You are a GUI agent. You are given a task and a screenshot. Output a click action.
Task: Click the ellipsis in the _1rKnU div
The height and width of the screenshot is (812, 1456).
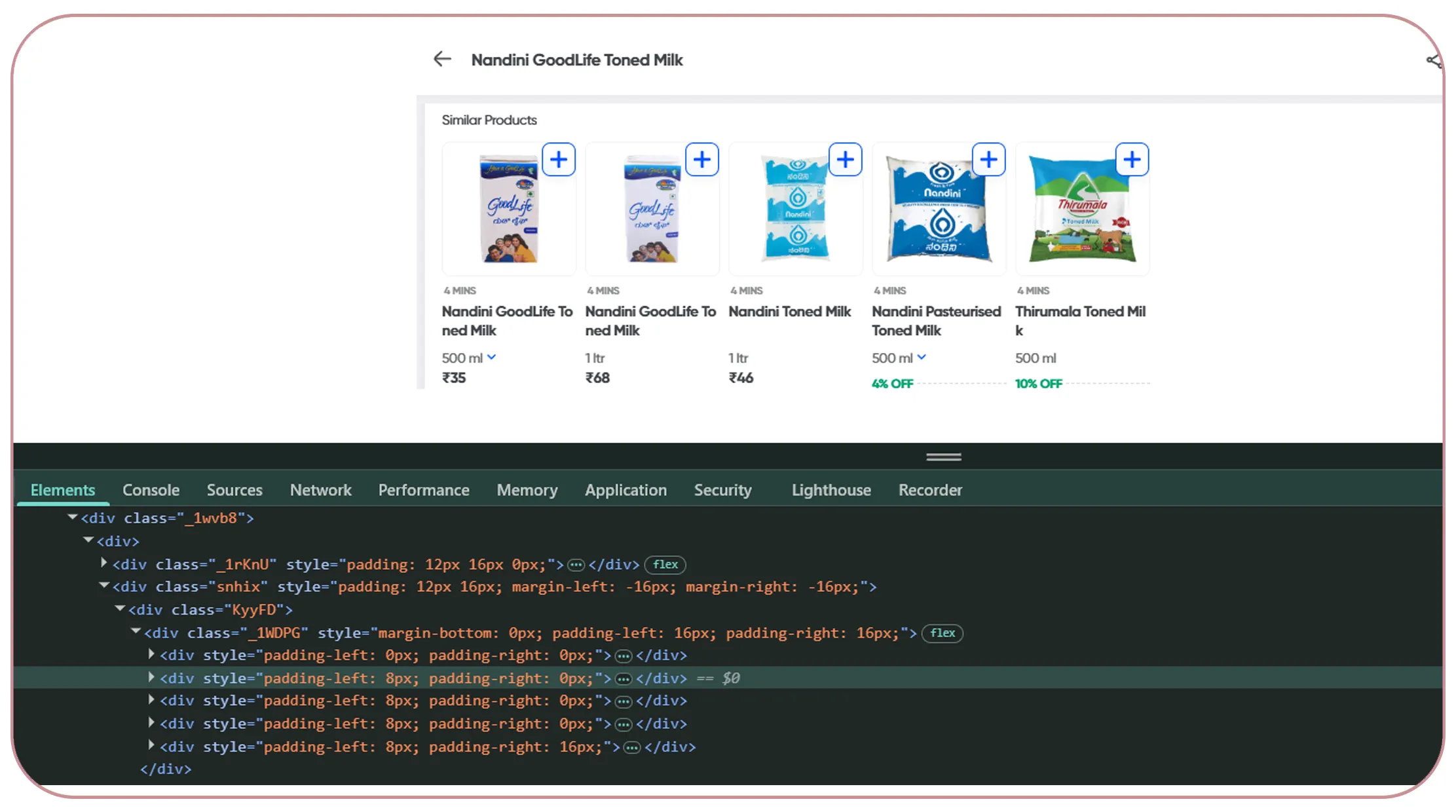coord(576,564)
